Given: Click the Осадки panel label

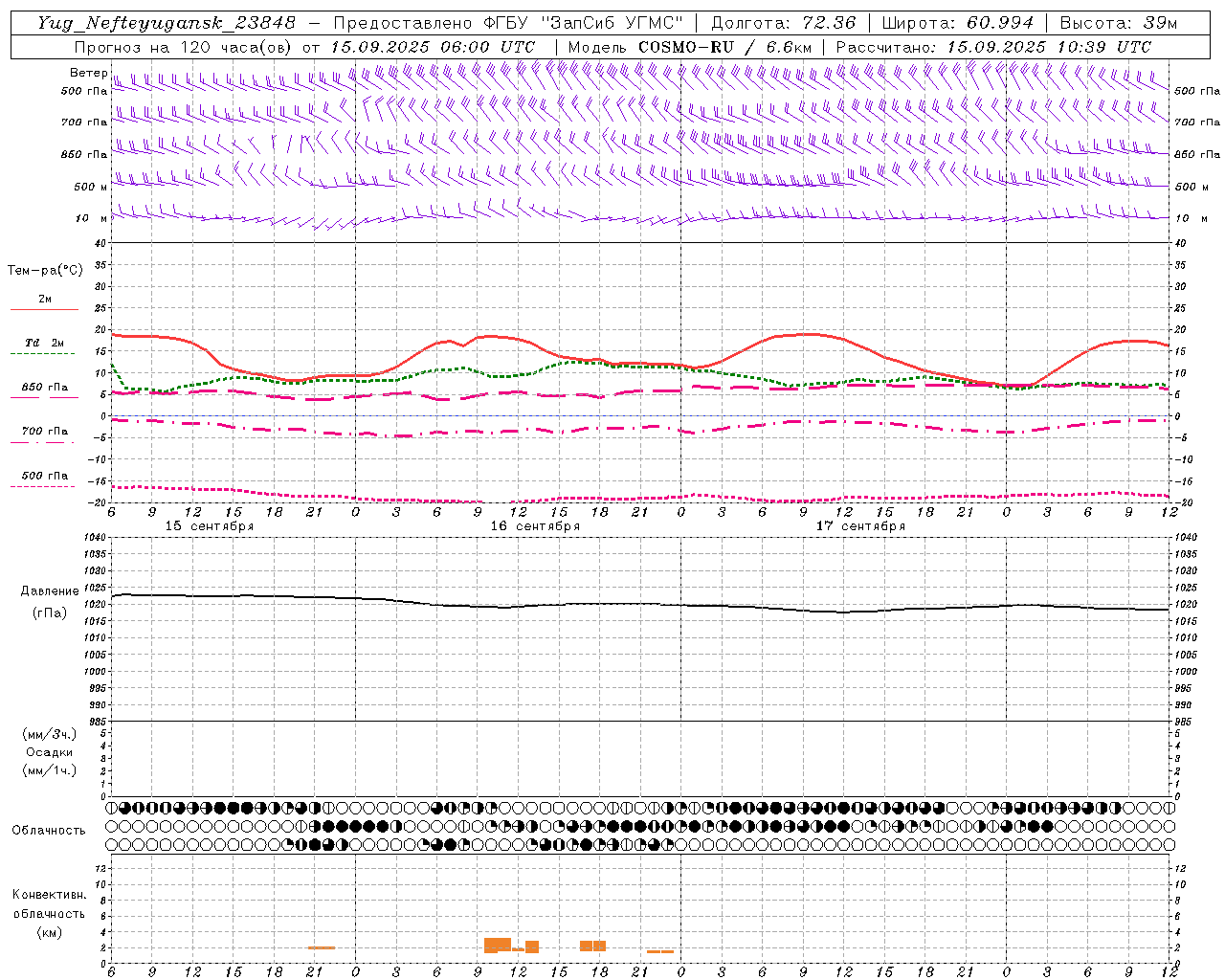Looking at the screenshot, I should (50, 752).
